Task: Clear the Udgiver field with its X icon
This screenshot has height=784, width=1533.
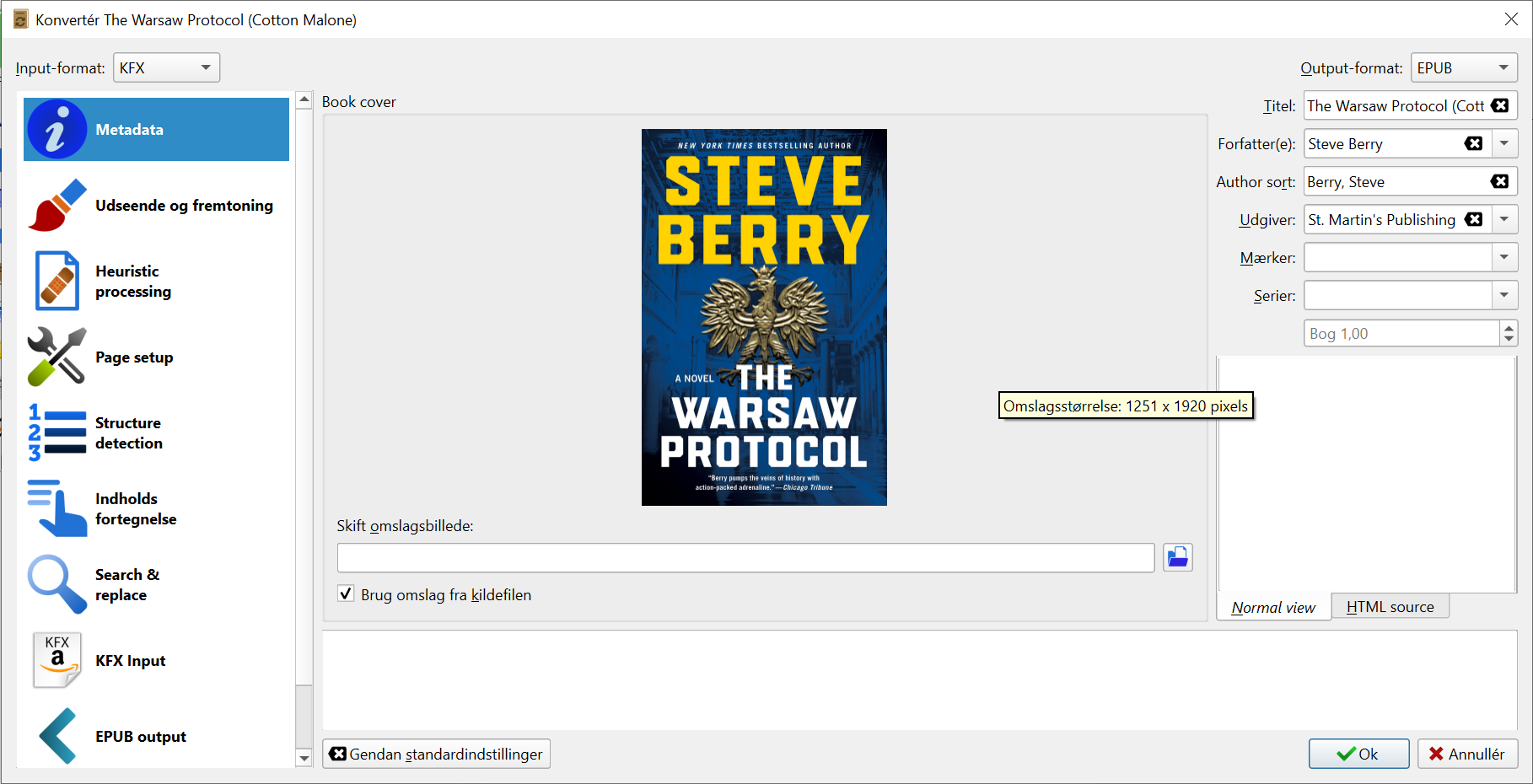Action: (x=1474, y=219)
